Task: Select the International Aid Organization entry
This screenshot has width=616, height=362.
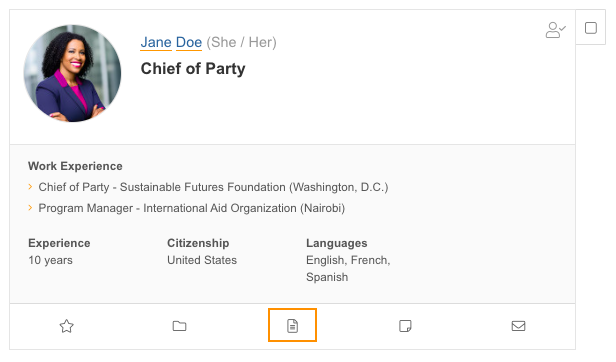Action: 192,208
